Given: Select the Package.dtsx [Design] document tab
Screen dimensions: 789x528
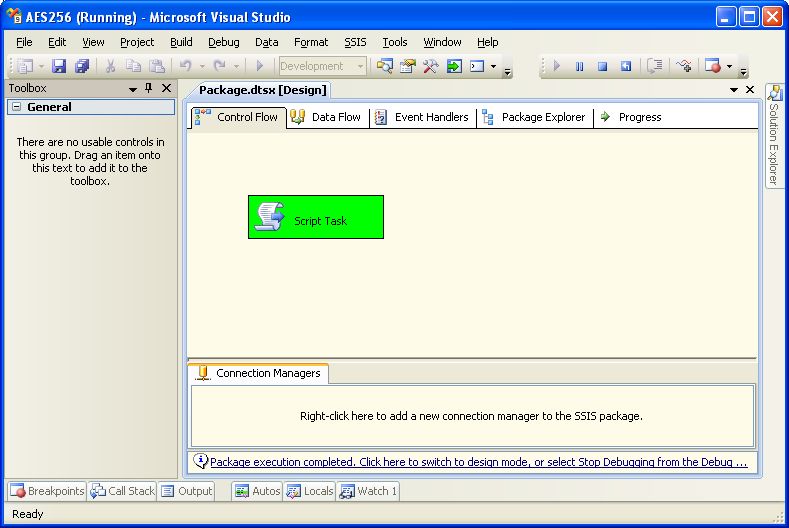Looking at the screenshot, I should [x=262, y=90].
